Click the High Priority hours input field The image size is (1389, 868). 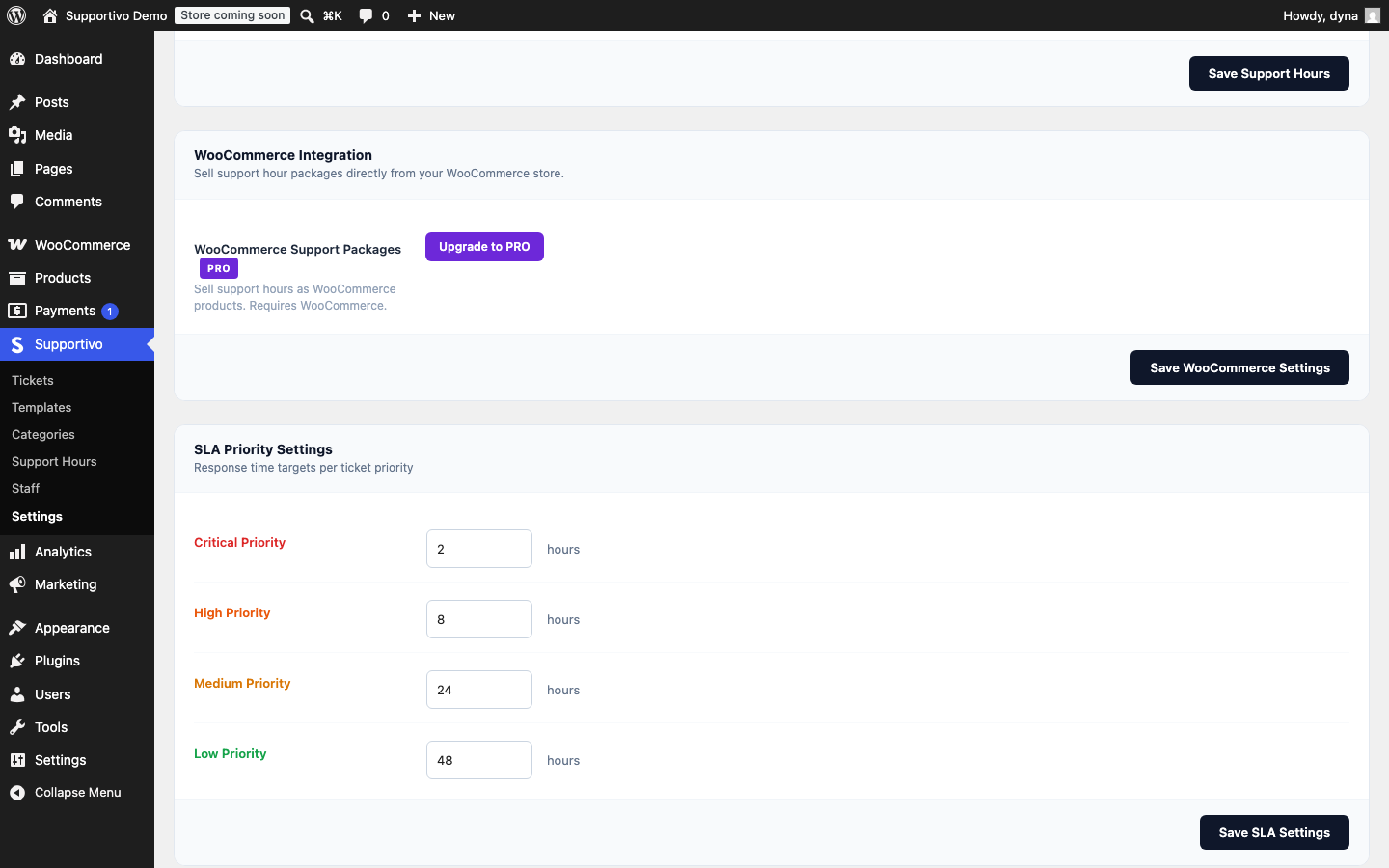(x=479, y=619)
